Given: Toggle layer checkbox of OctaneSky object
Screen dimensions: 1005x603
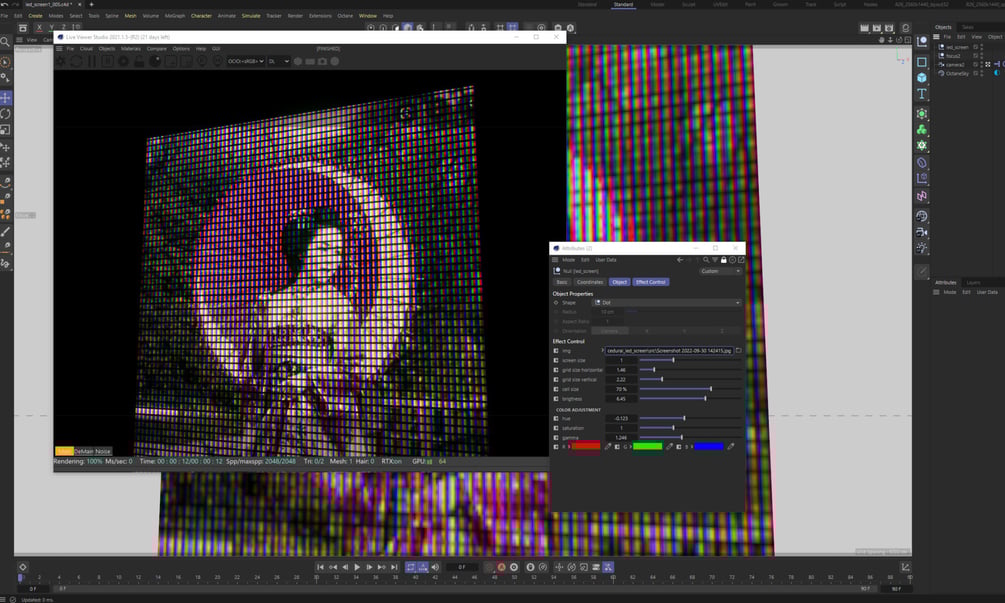Looking at the screenshot, I should pyautogui.click(x=976, y=73).
